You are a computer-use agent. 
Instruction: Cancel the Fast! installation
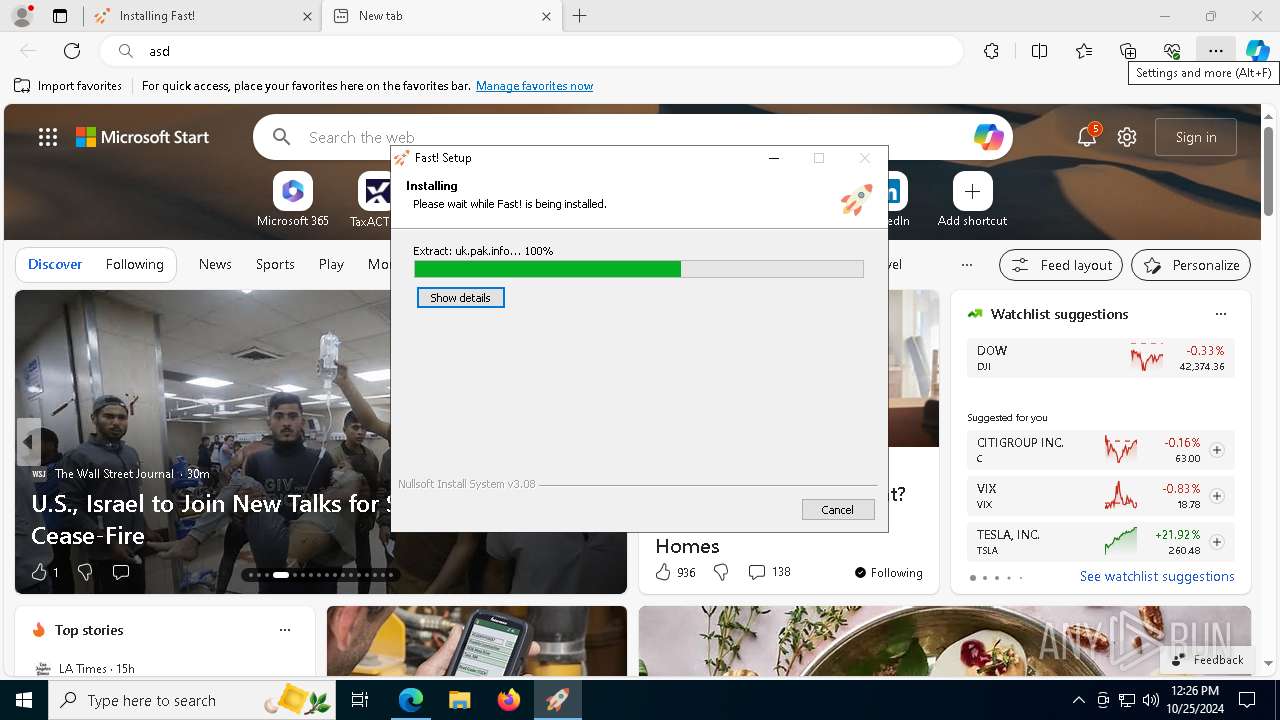(838, 510)
